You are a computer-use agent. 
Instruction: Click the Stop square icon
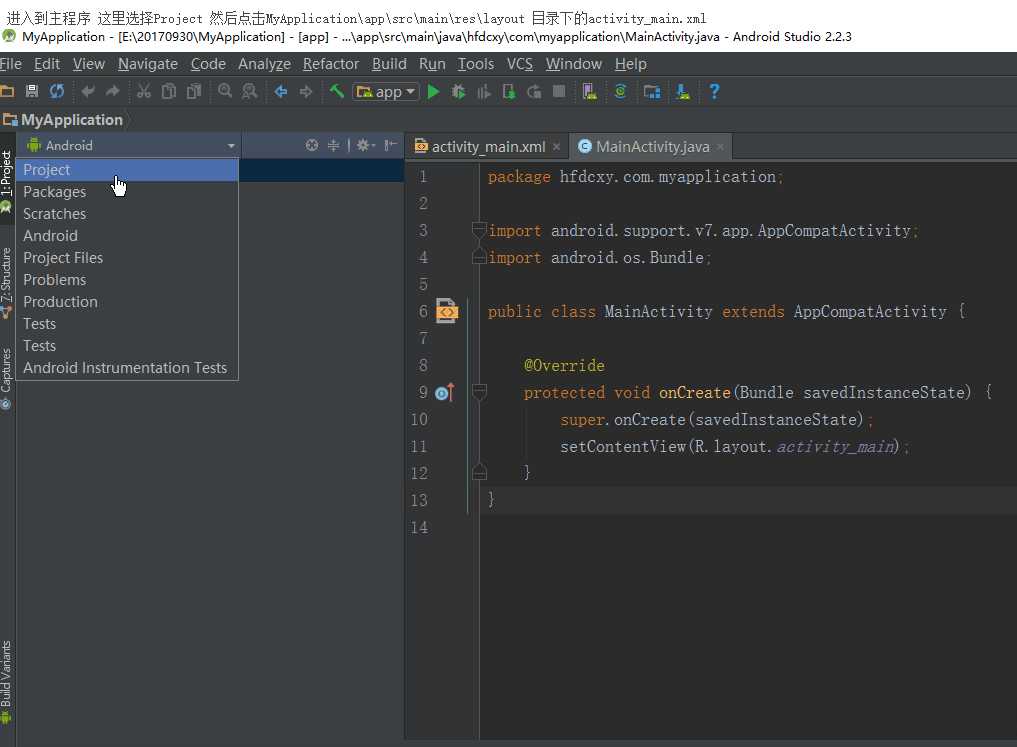559,91
